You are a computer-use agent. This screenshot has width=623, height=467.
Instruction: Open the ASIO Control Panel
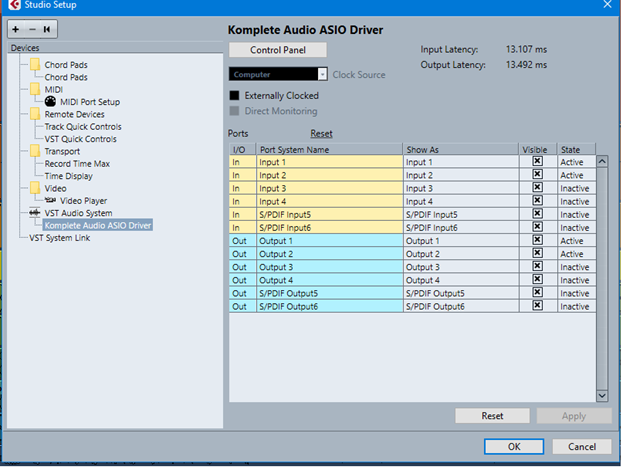(x=278, y=50)
